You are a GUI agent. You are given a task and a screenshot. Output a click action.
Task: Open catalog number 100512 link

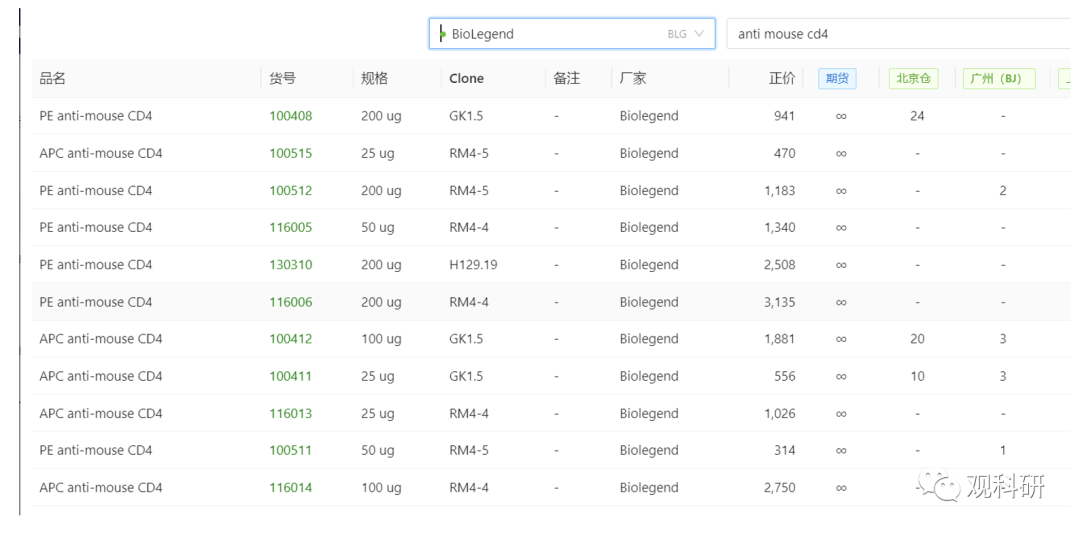[x=290, y=190]
